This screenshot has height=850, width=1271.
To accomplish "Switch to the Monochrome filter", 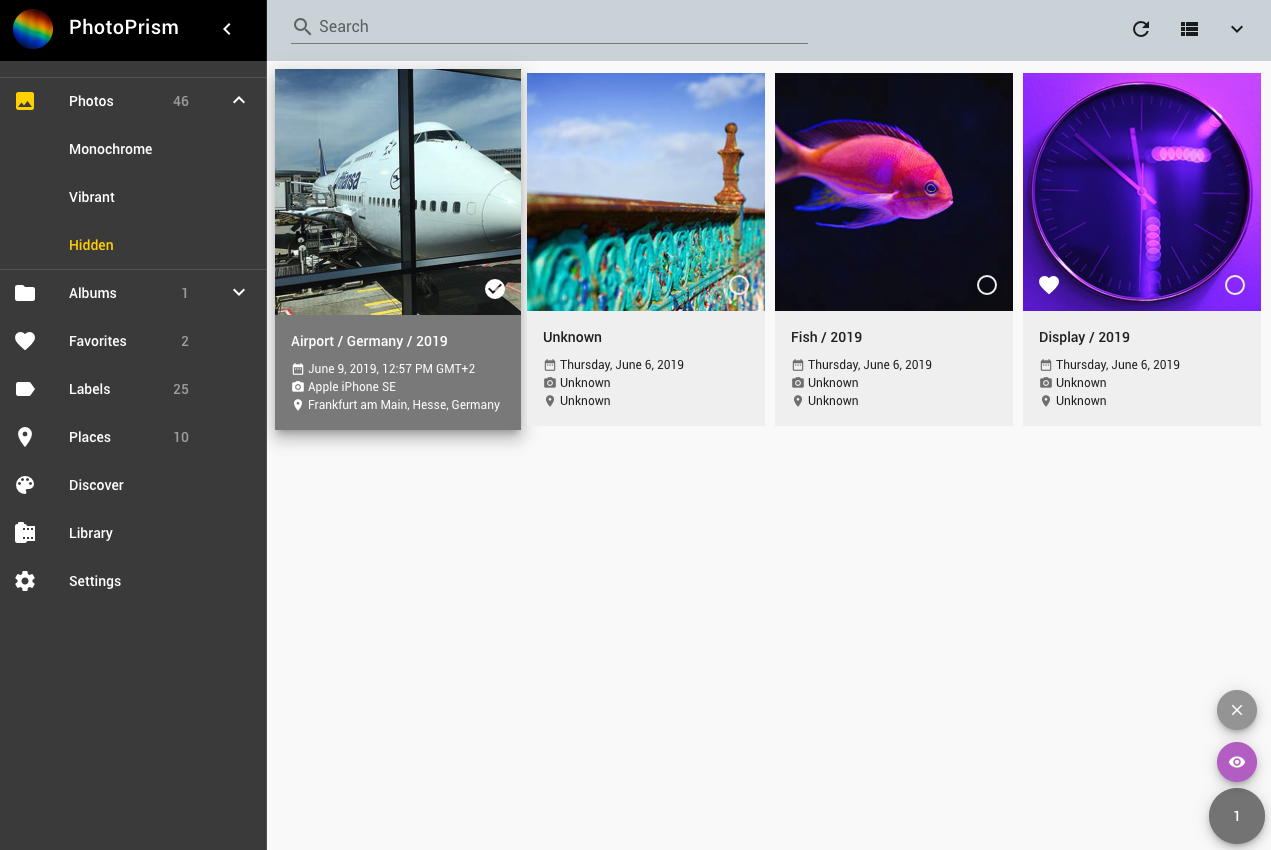I will [x=110, y=149].
